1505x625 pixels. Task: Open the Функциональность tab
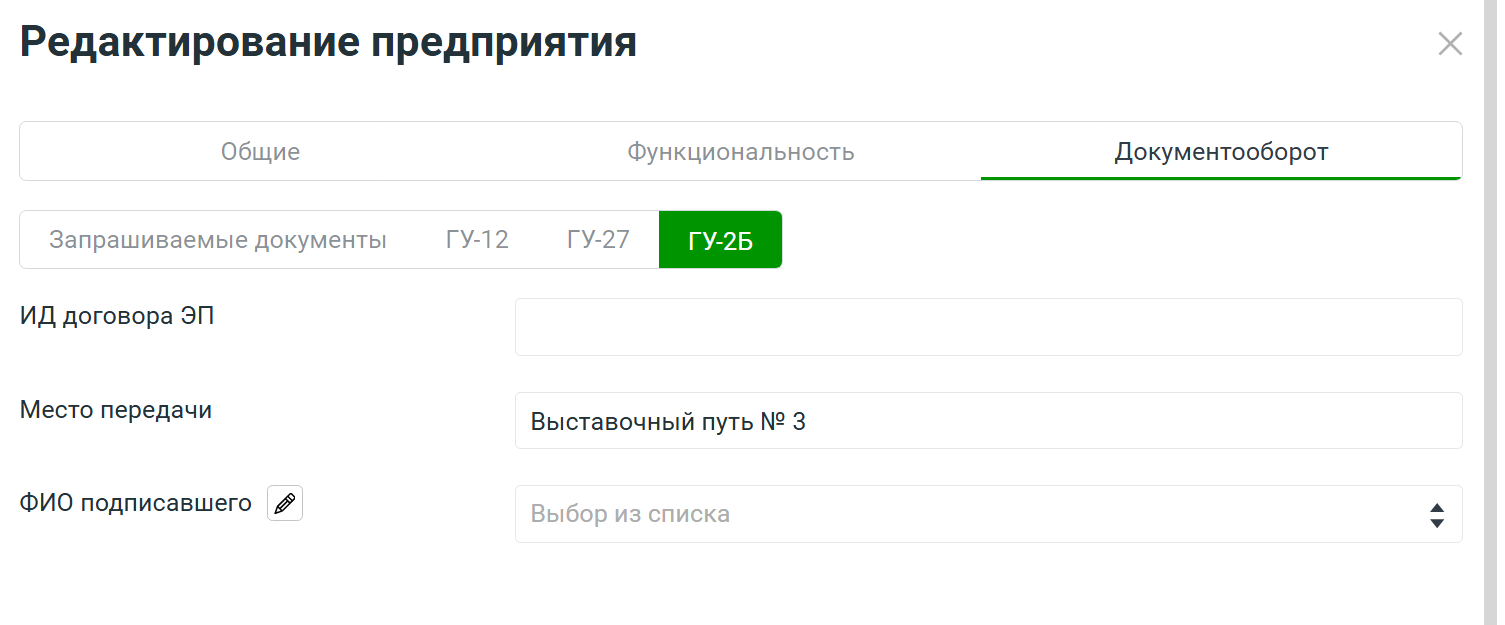coord(740,152)
